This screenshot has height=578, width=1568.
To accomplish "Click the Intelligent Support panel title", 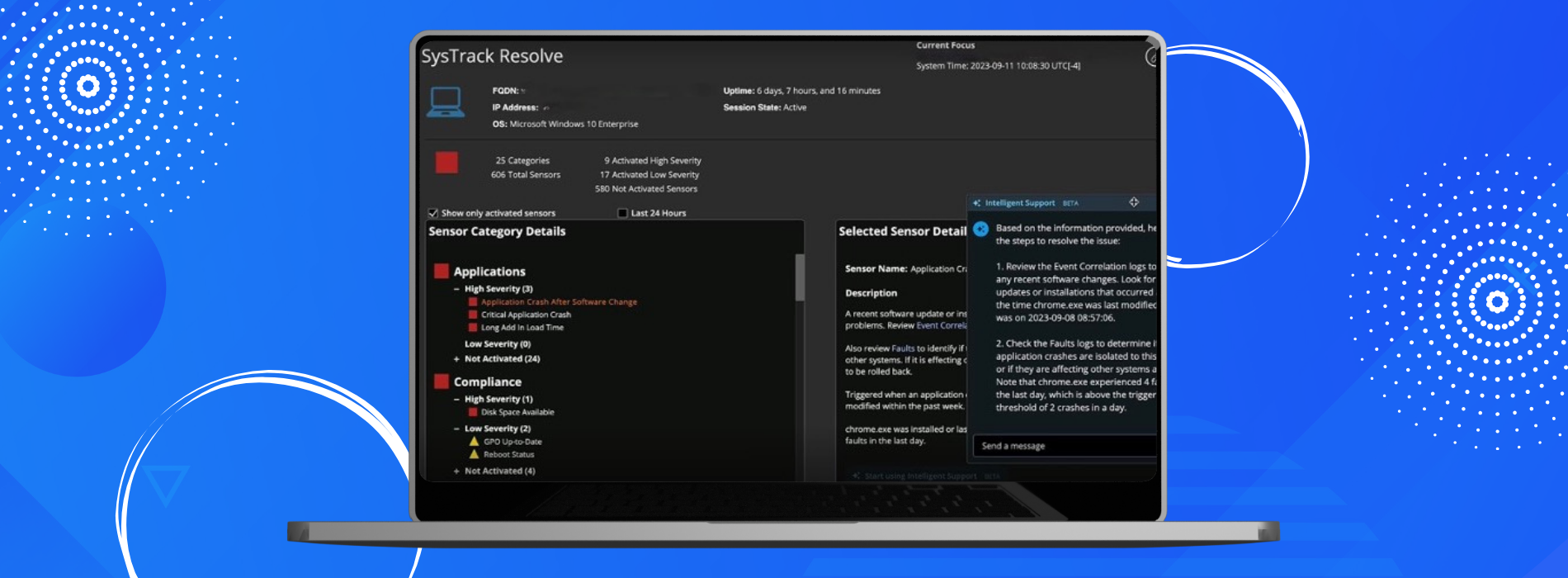I will 1020,203.
